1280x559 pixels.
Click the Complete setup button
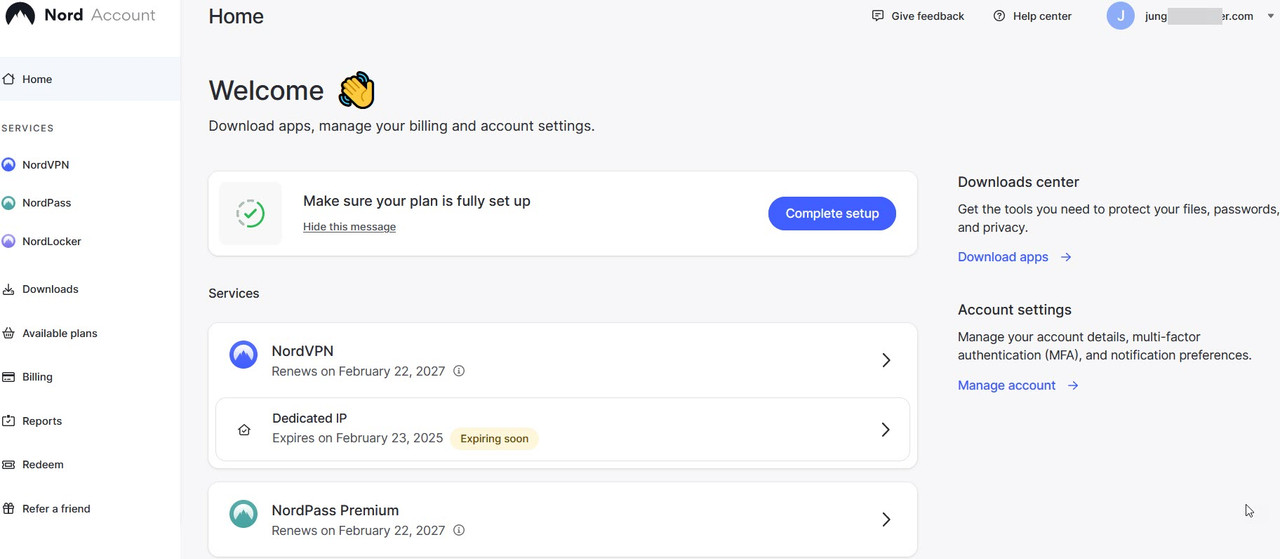pyautogui.click(x=832, y=213)
